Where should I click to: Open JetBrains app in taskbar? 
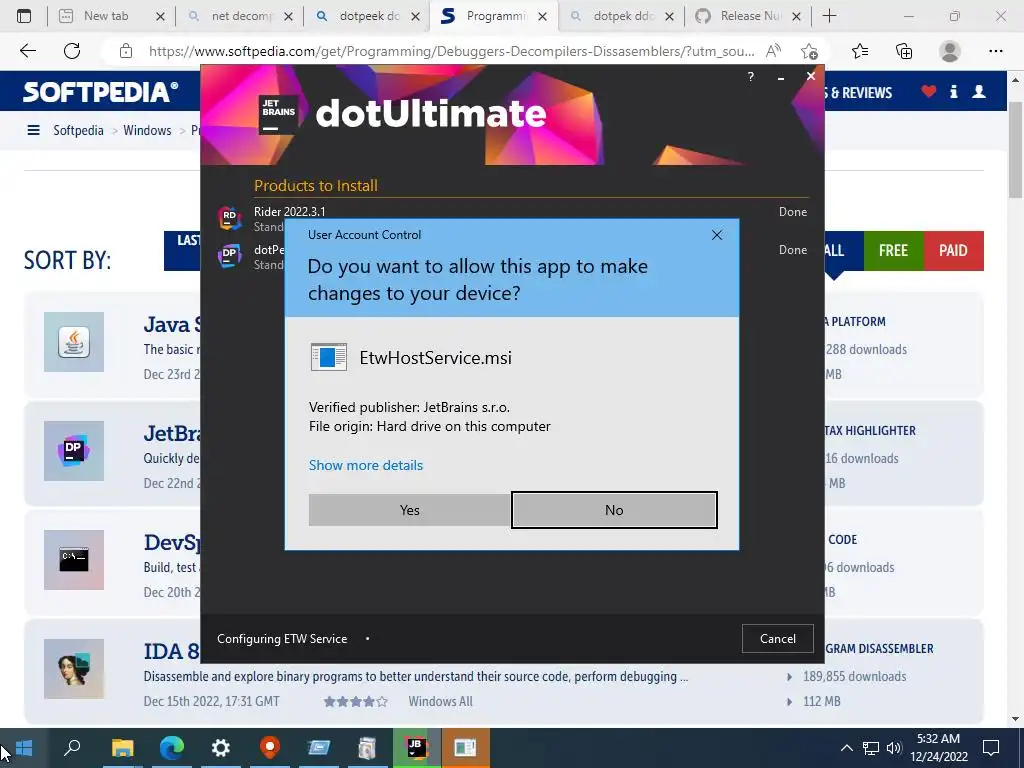click(x=416, y=748)
